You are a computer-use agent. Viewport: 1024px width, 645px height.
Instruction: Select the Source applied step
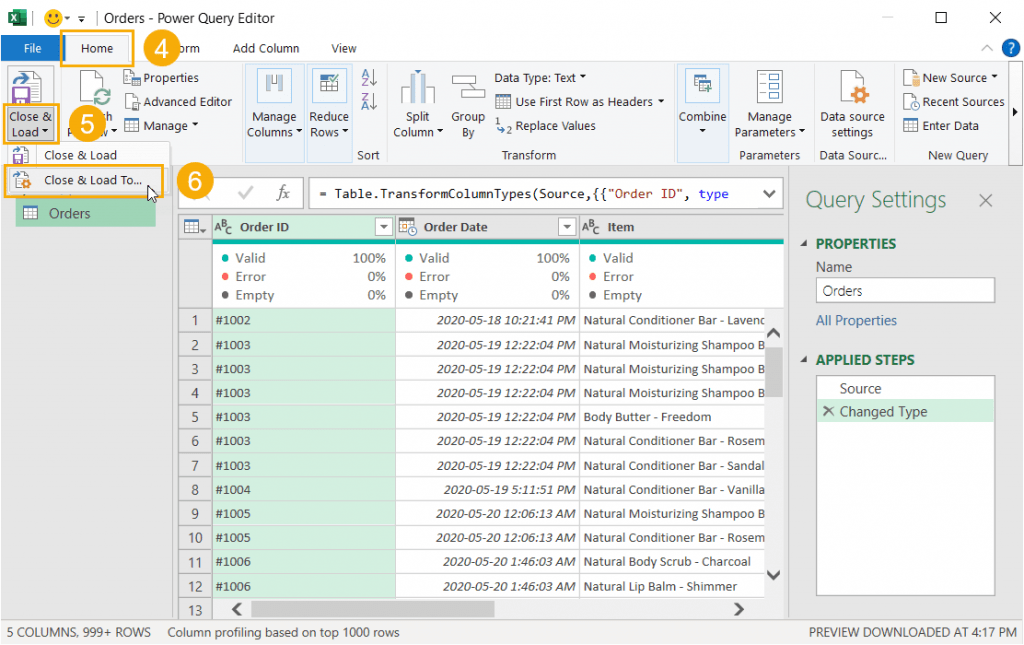click(x=905, y=388)
